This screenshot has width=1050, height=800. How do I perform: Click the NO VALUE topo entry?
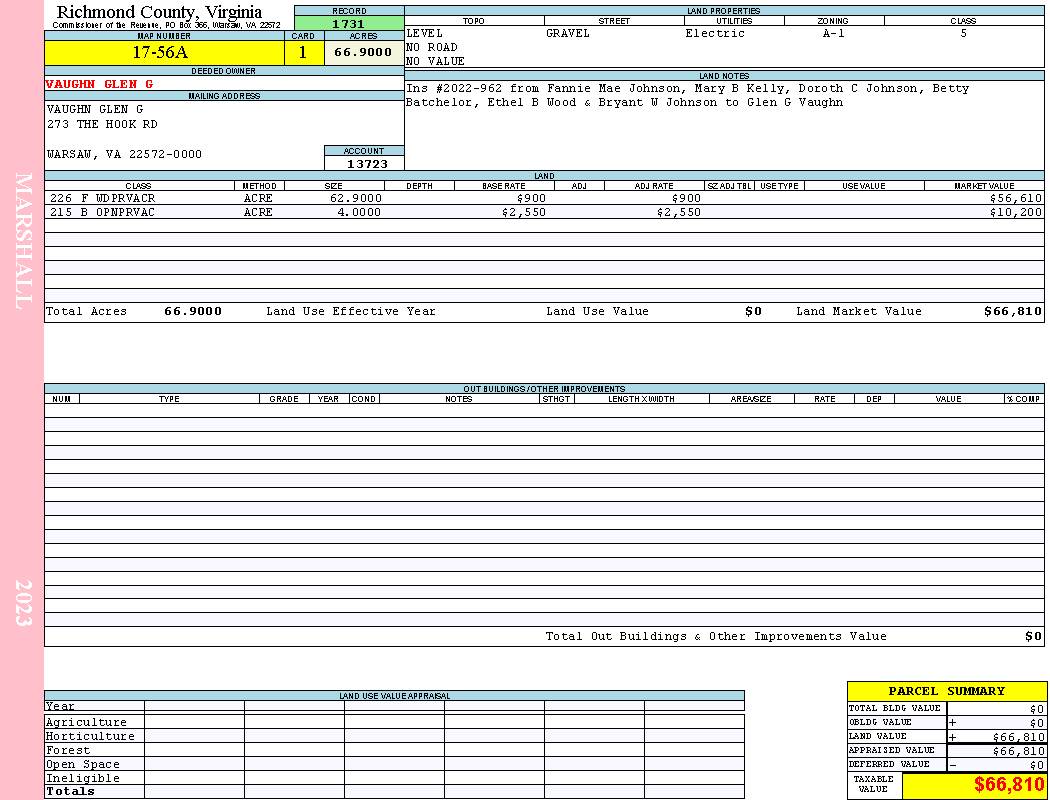point(435,62)
